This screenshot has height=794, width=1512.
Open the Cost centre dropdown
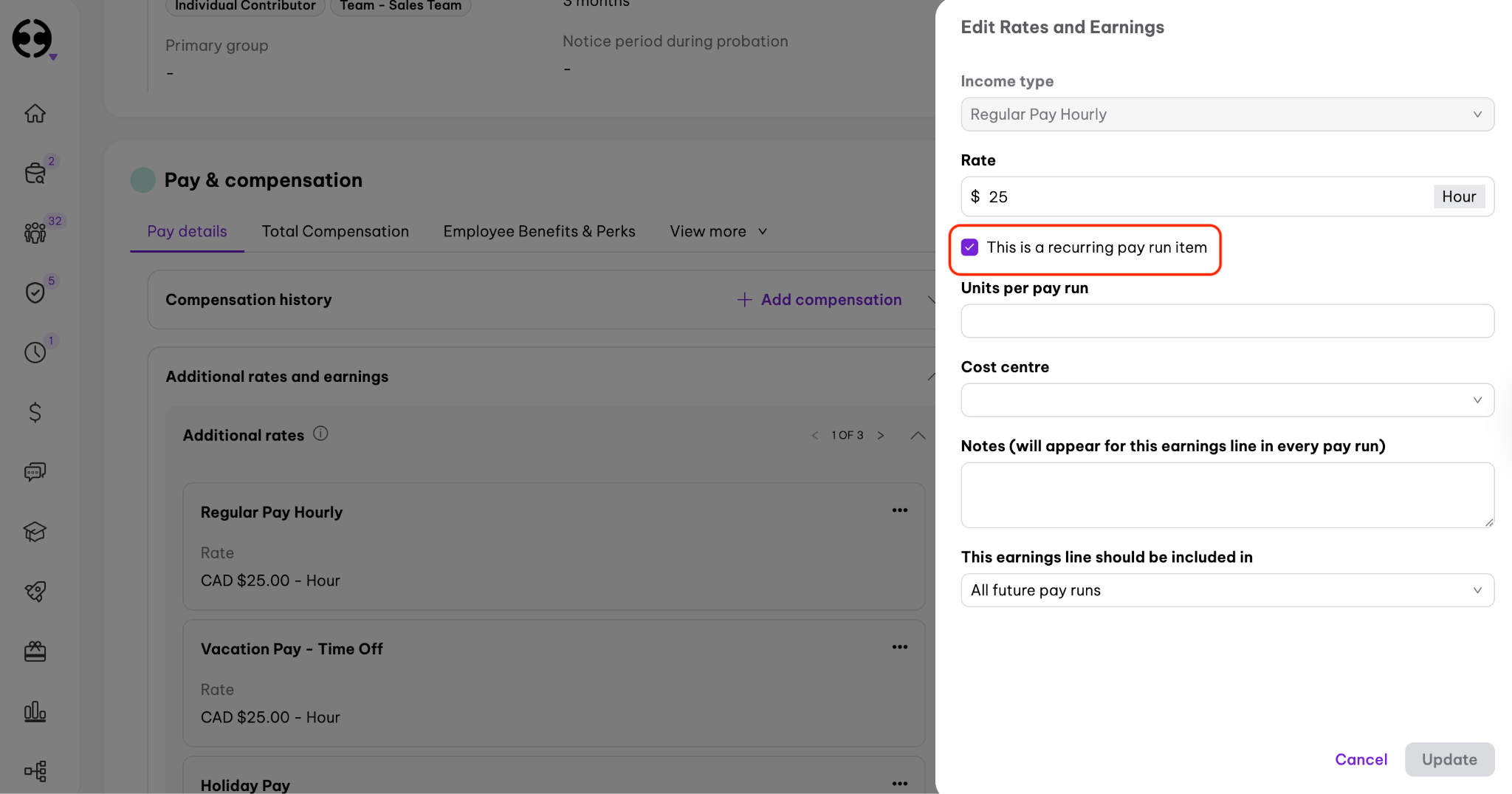(1227, 400)
